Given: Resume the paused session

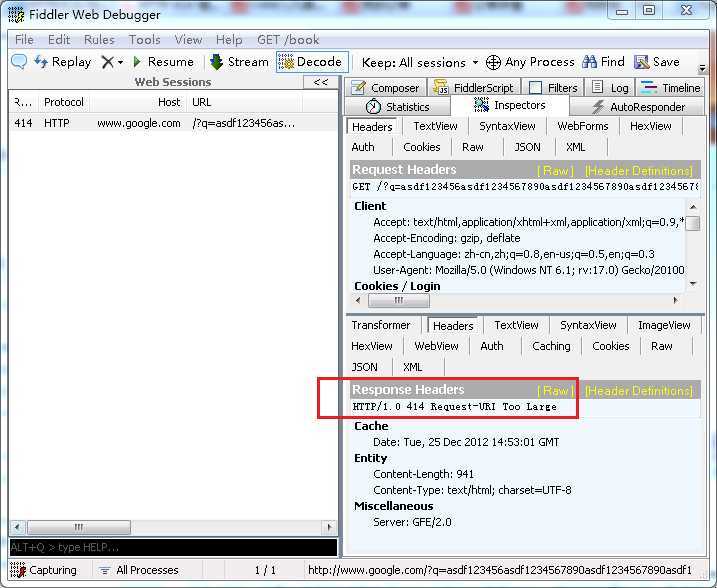Looking at the screenshot, I should pyautogui.click(x=163, y=62).
